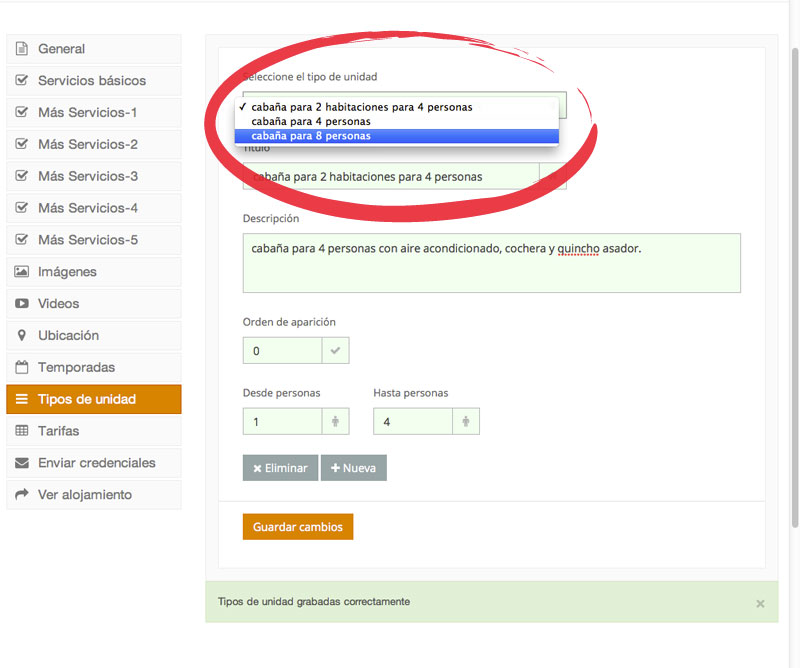Screen dimensions: 800x668
Task: Open Más Servicios-5 section
Action: (x=94, y=240)
